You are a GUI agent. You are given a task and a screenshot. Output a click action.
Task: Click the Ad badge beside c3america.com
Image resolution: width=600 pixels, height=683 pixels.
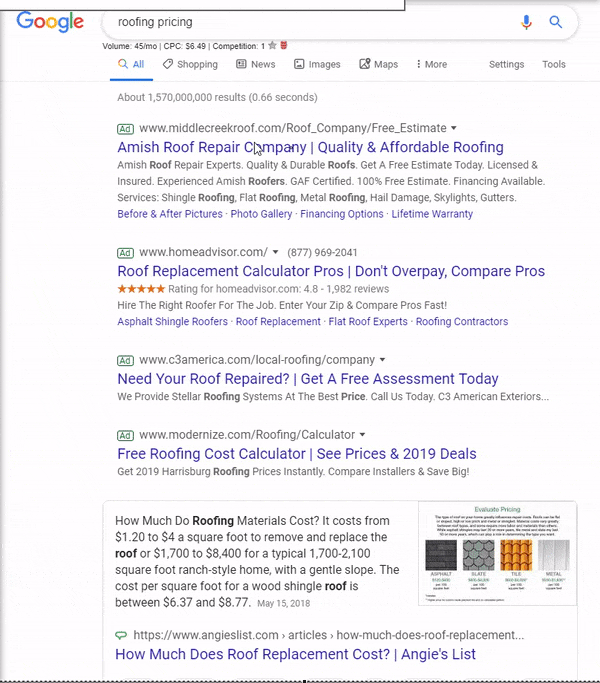(125, 361)
